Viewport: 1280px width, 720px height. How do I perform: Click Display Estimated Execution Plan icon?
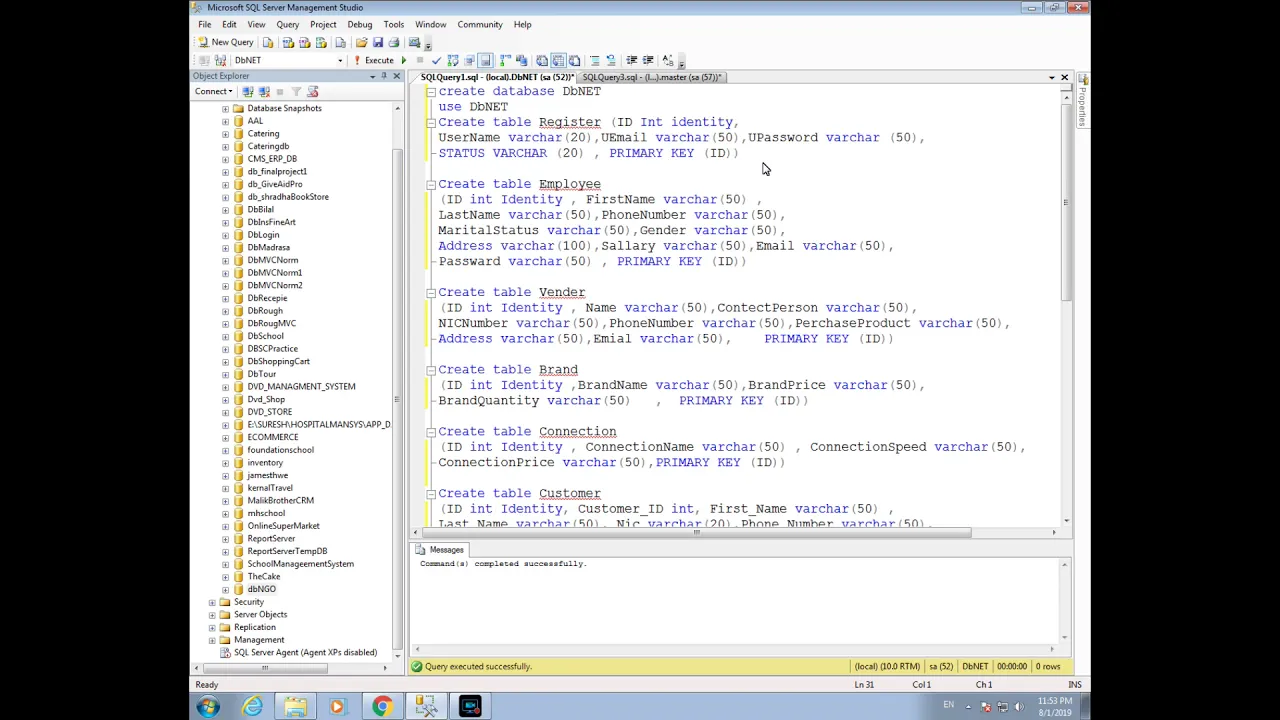pyautogui.click(x=453, y=60)
